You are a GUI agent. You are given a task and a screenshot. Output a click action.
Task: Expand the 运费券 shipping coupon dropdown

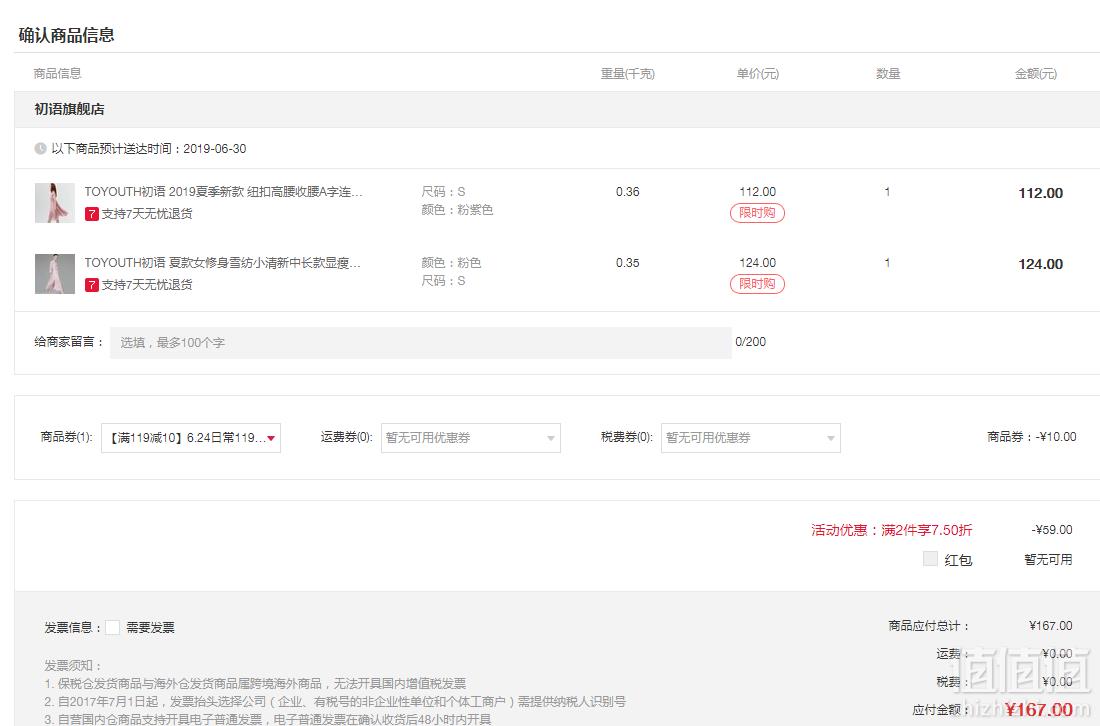coord(471,438)
